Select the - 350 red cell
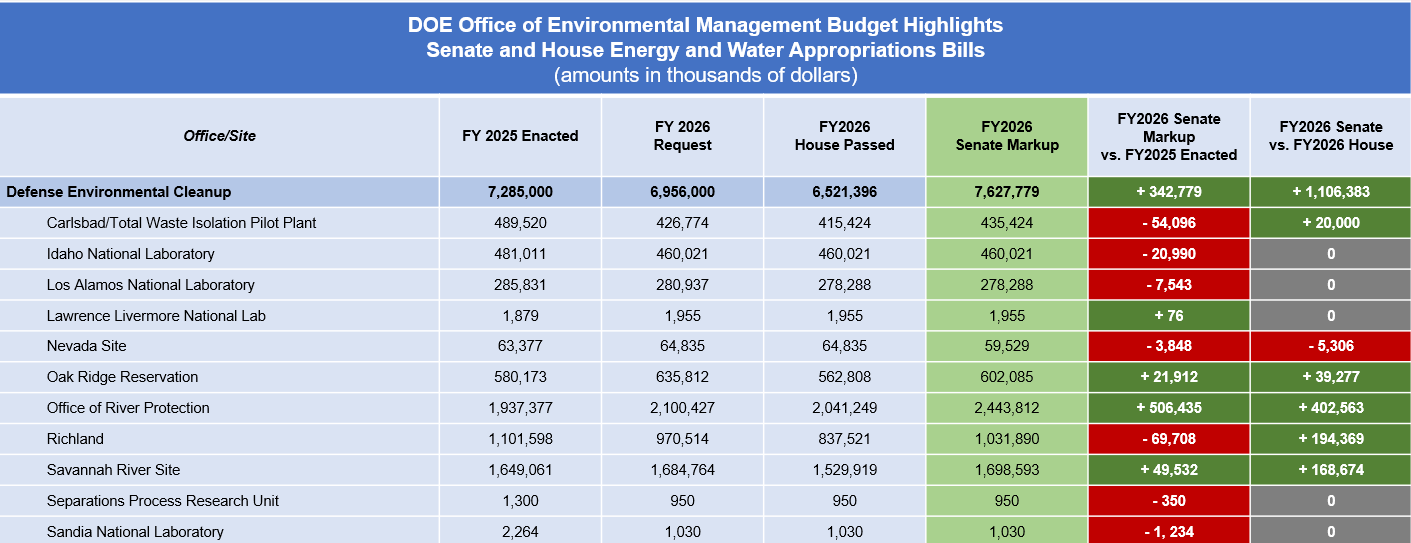 1169,501
